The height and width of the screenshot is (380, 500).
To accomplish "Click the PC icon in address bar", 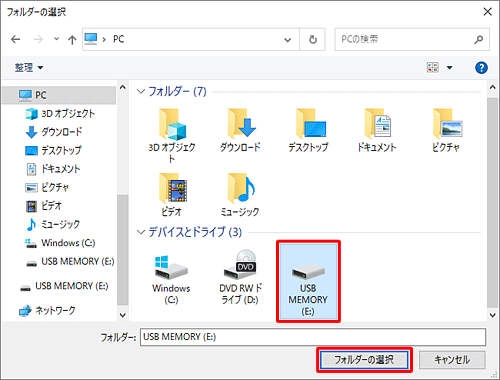I will tap(91, 39).
